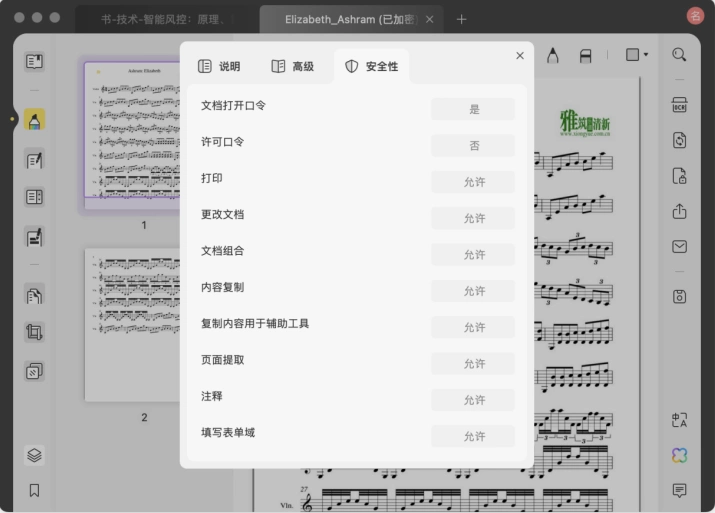
Task: Open the Fill and Sign tool in left sidebar
Action: [34, 237]
